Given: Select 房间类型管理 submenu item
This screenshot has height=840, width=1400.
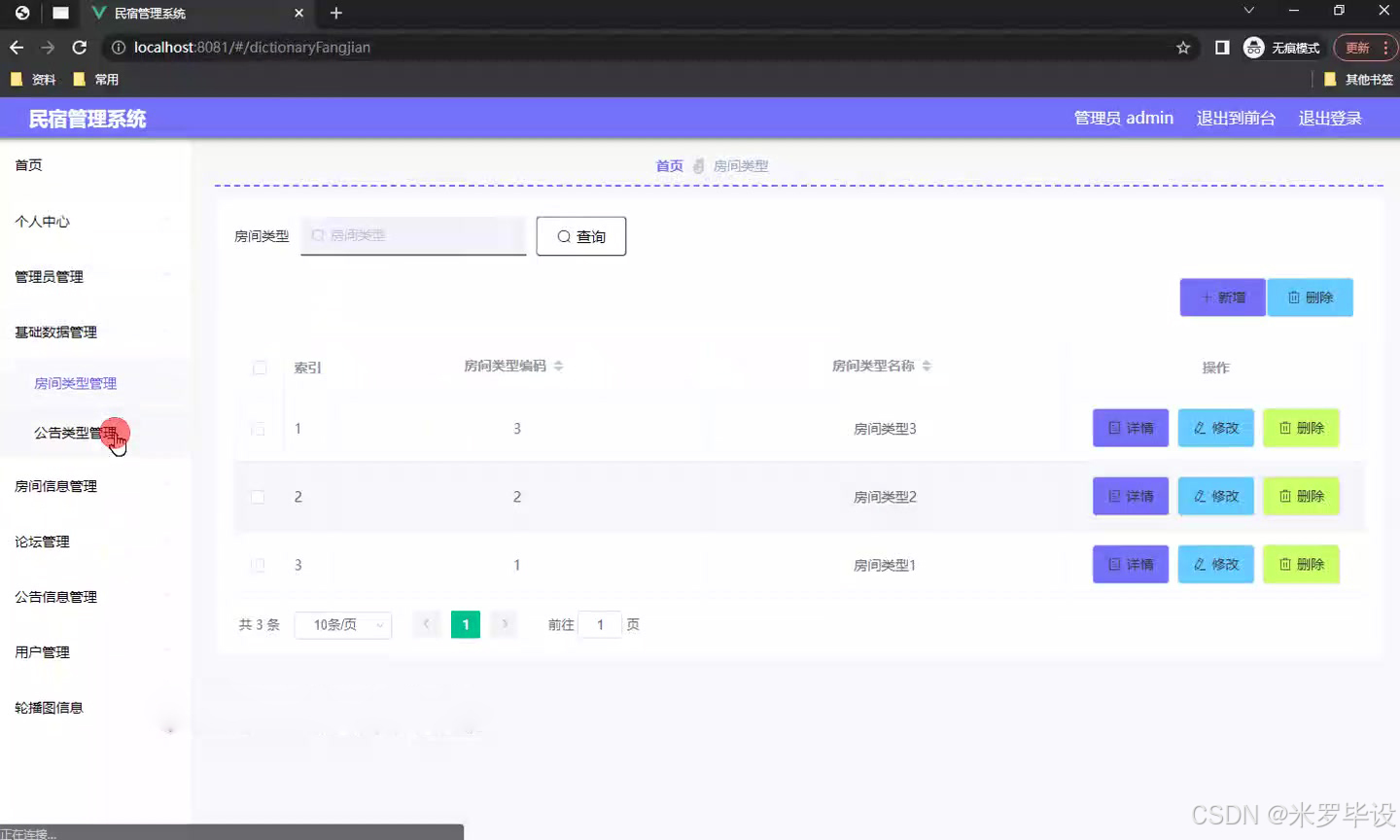Looking at the screenshot, I should (94, 384).
